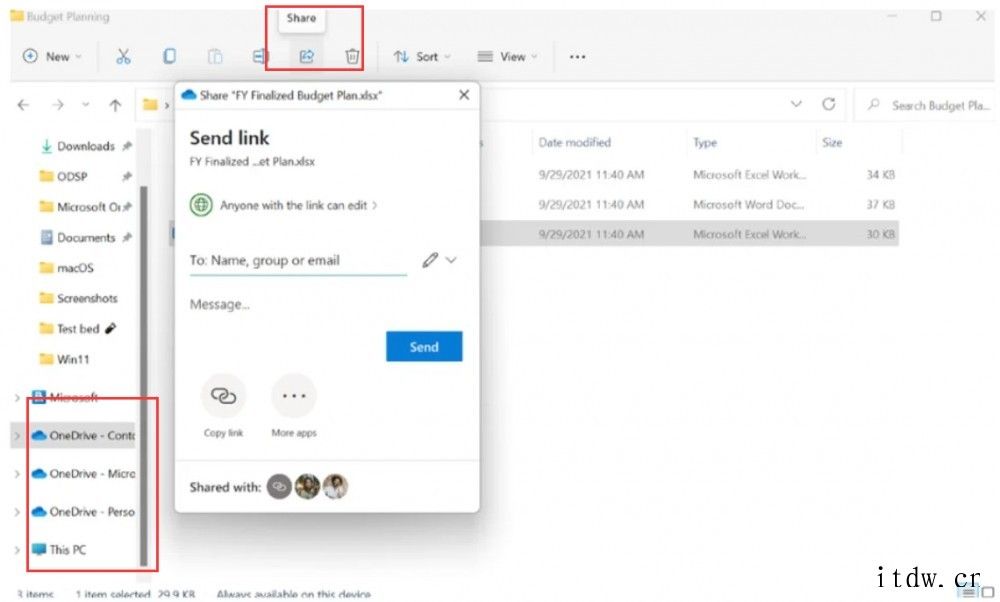
Task: Select OneDrive - Perso in sidebar
Action: click(x=83, y=511)
